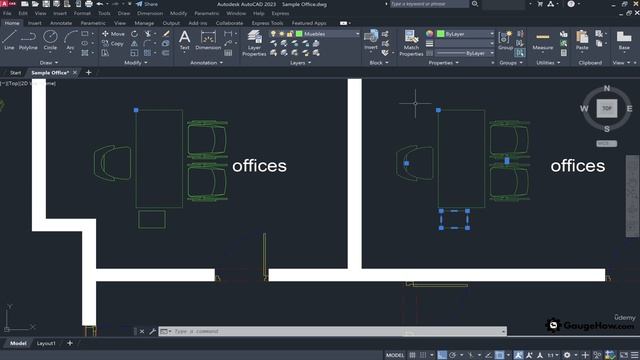
Task: Toggle layer on/off lightbulb for Muebles
Action: (x=273, y=34)
